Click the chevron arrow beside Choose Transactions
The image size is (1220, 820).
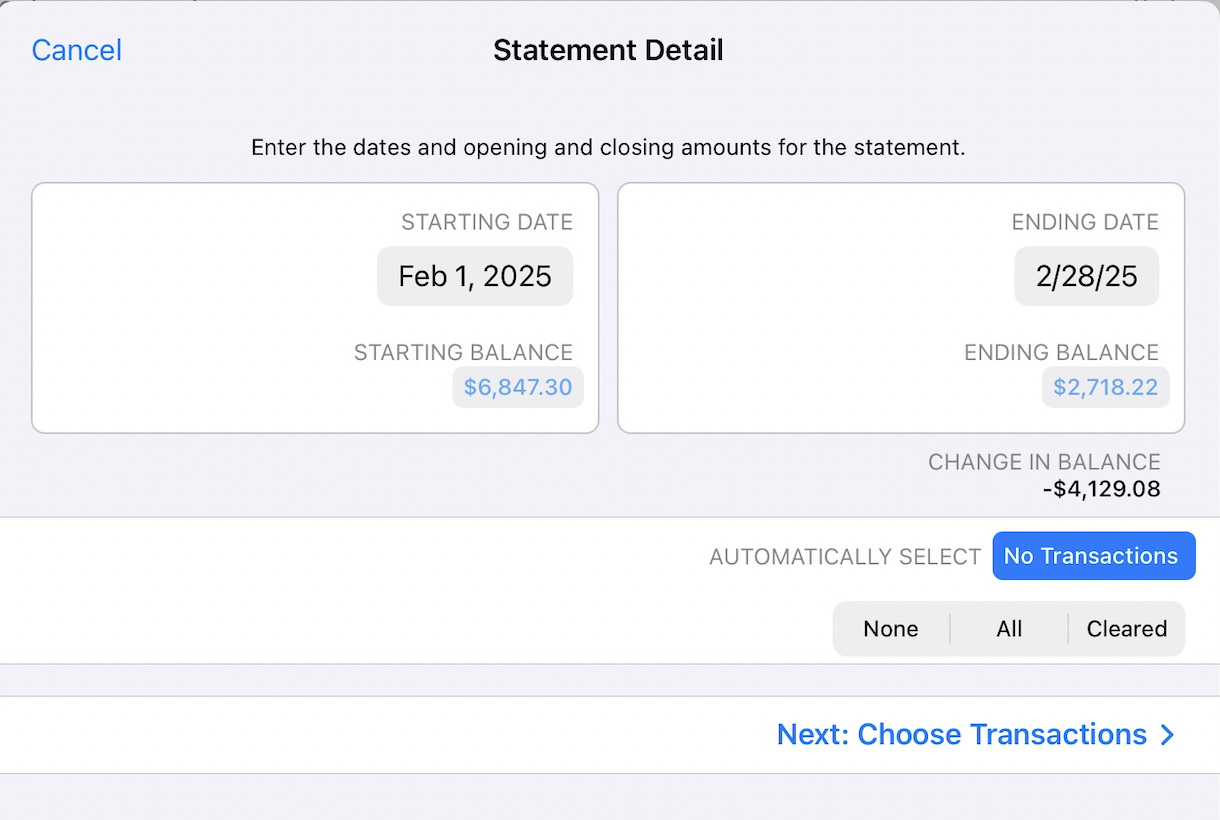(1167, 735)
